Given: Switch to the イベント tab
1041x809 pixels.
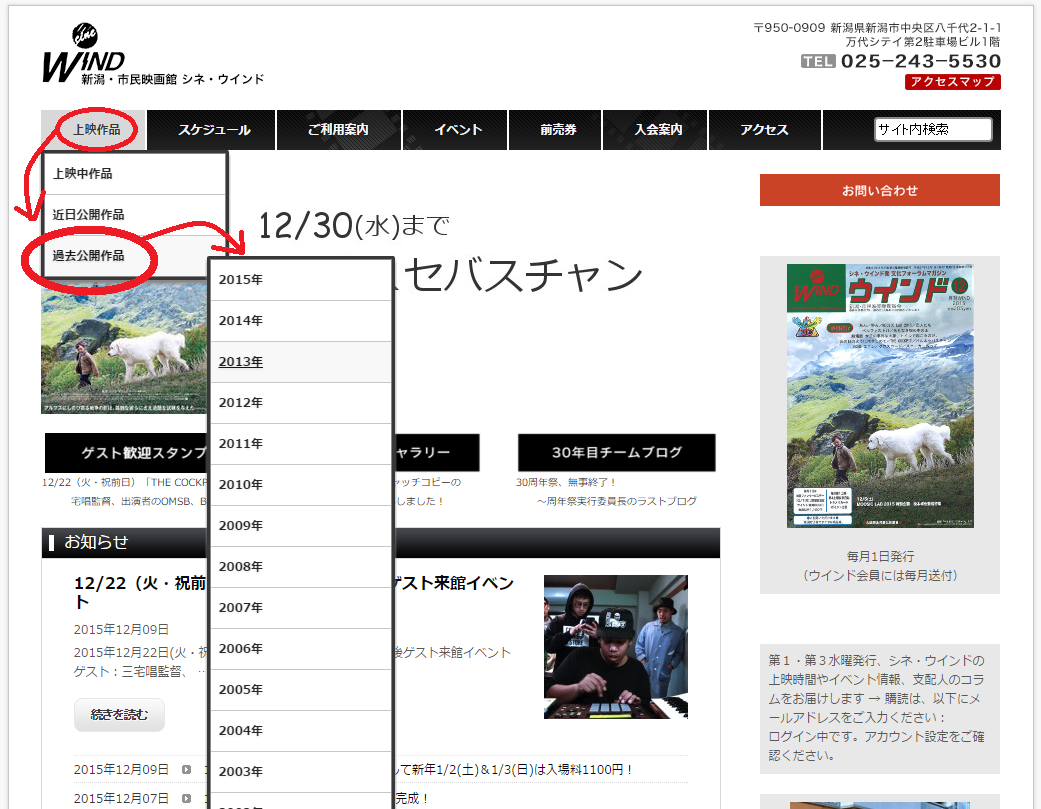Looking at the screenshot, I should [455, 129].
